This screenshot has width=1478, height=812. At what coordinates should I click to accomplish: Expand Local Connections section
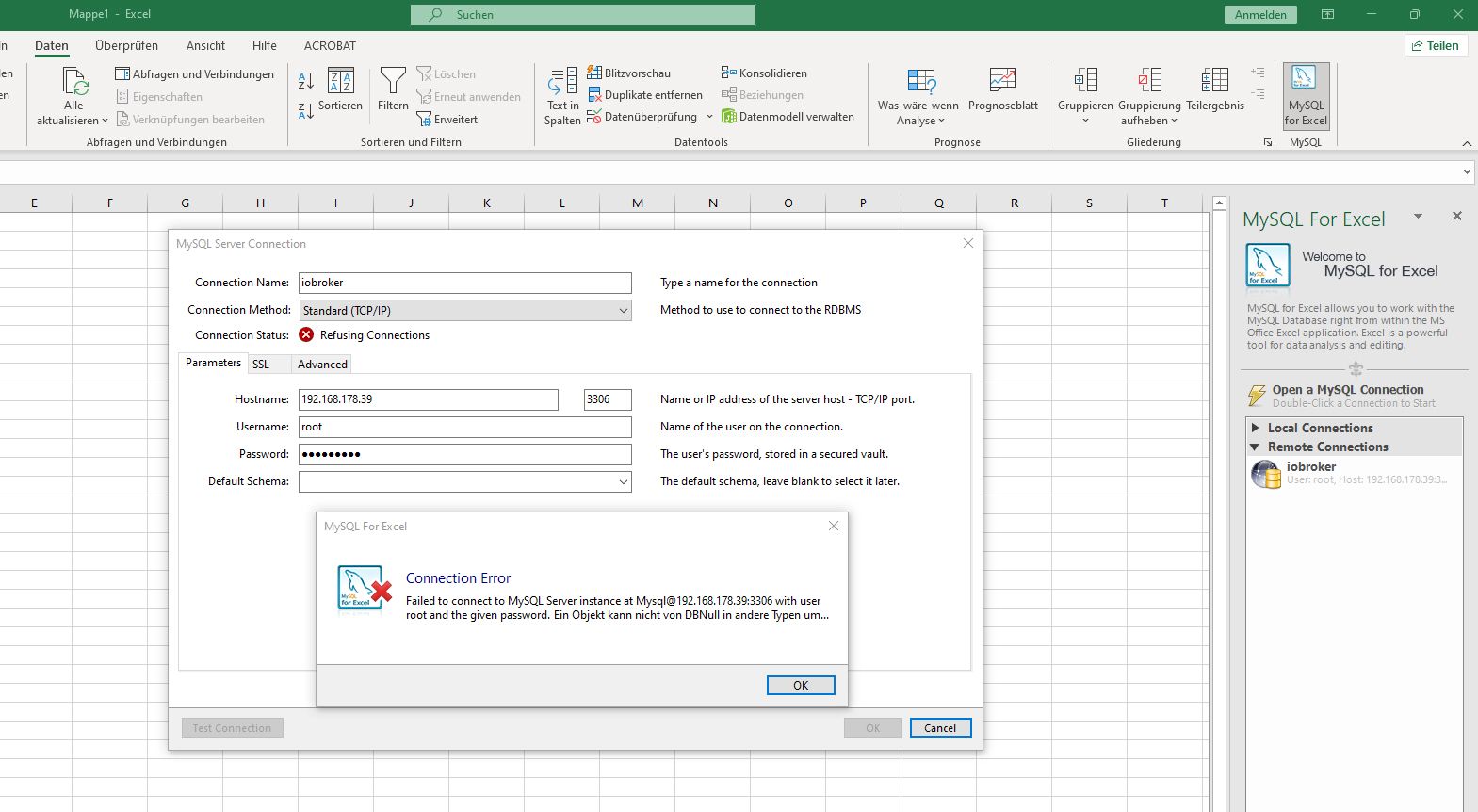1256,428
